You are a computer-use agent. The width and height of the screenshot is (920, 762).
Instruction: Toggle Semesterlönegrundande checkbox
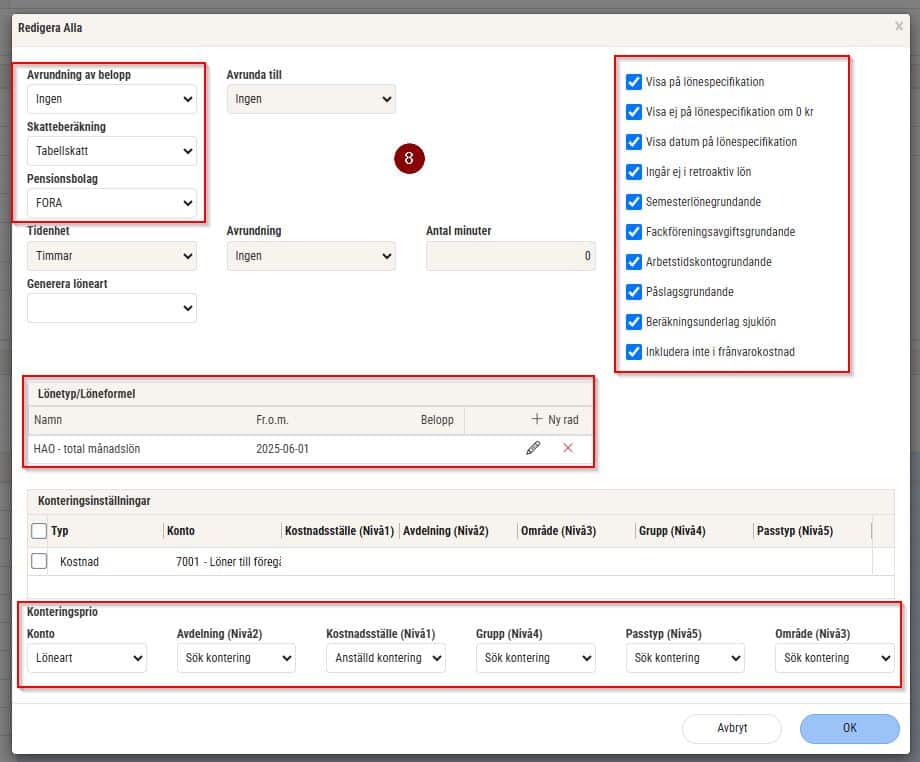634,202
